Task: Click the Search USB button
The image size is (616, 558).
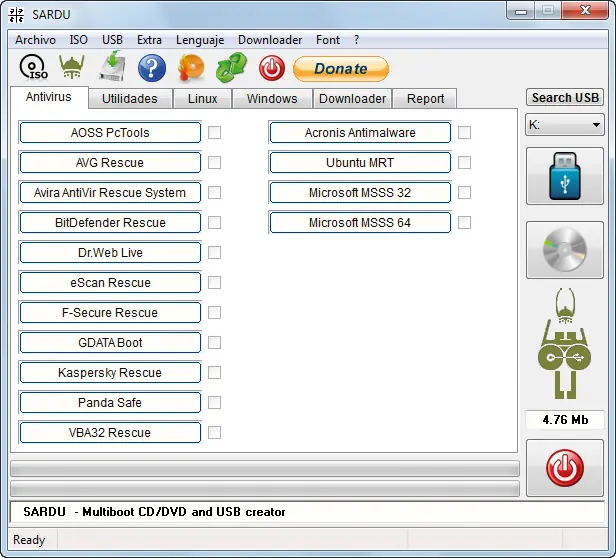Action: click(565, 97)
